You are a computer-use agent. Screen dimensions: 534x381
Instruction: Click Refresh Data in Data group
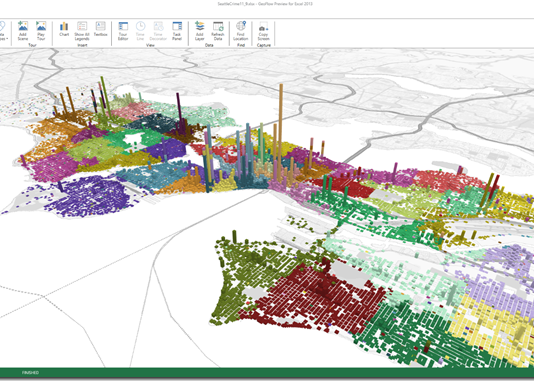click(218, 31)
